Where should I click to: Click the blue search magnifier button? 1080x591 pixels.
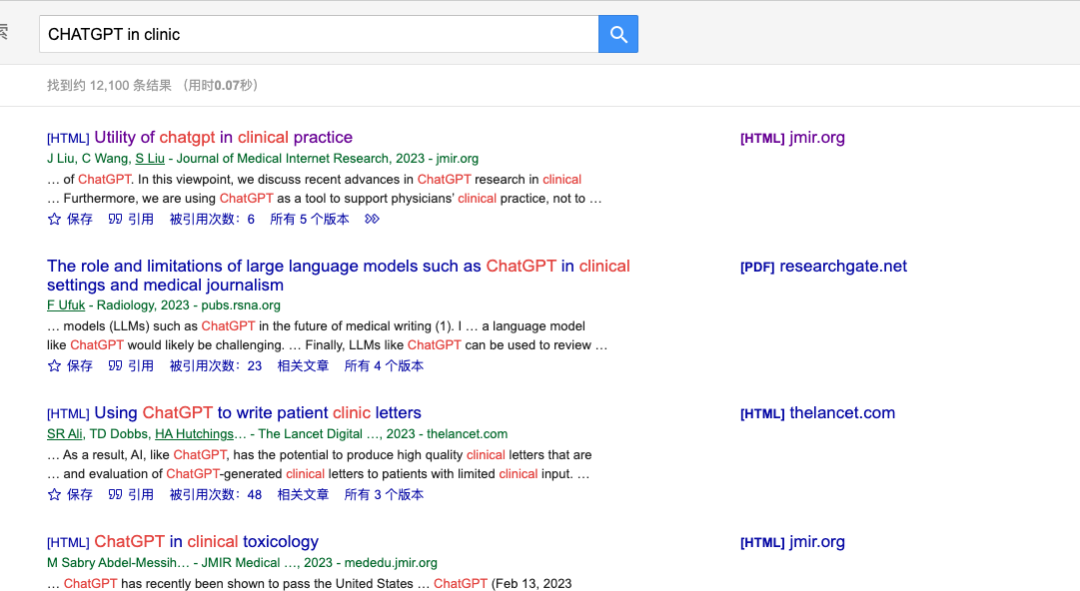(x=618, y=34)
